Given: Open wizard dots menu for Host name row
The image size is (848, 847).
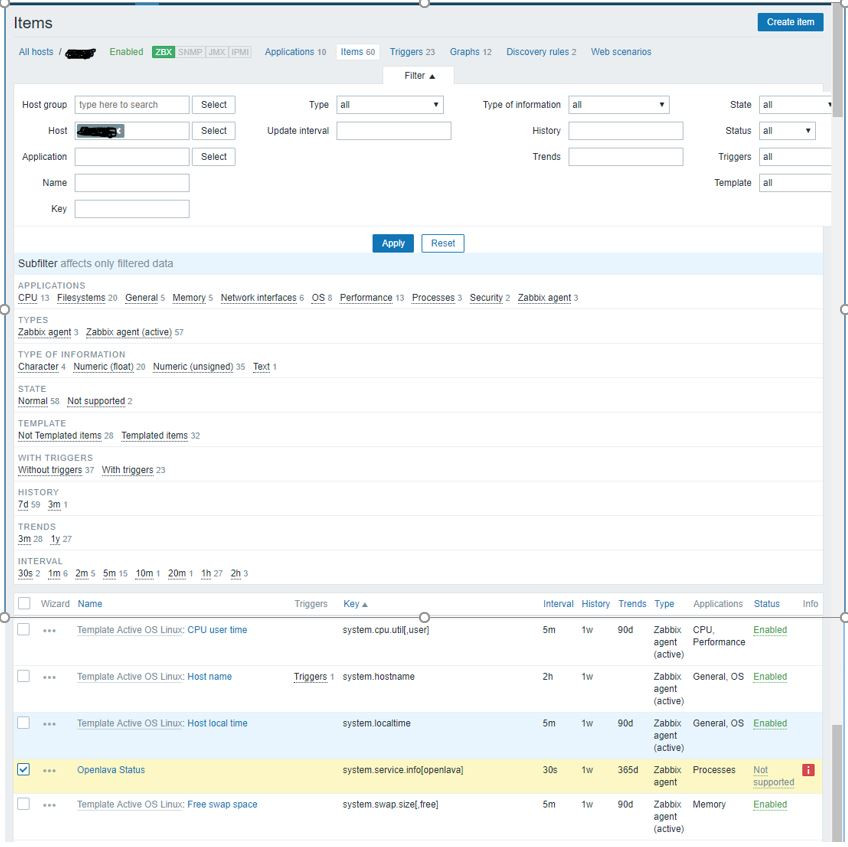Looking at the screenshot, I should click(49, 677).
